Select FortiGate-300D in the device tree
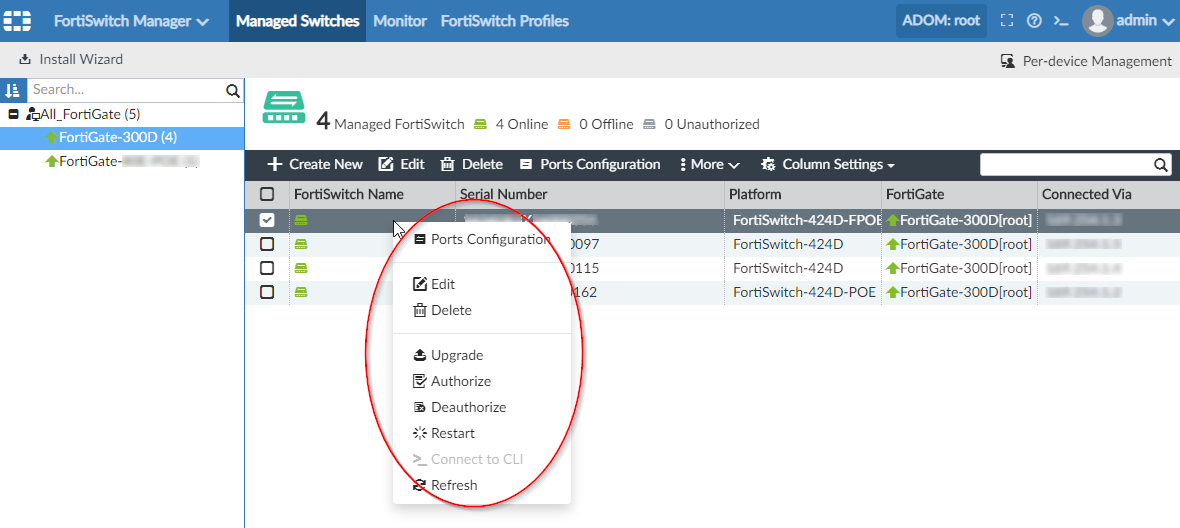 [x=117, y=137]
